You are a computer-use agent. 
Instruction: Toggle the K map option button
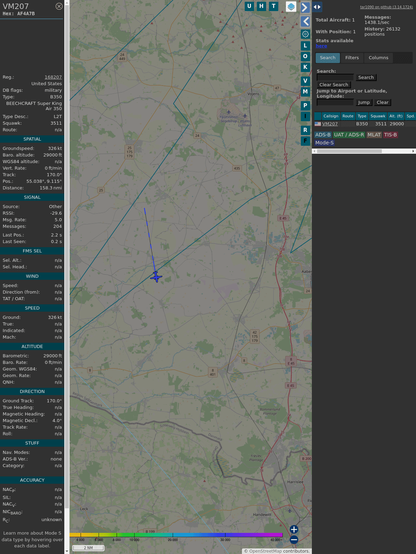[x=305, y=67]
